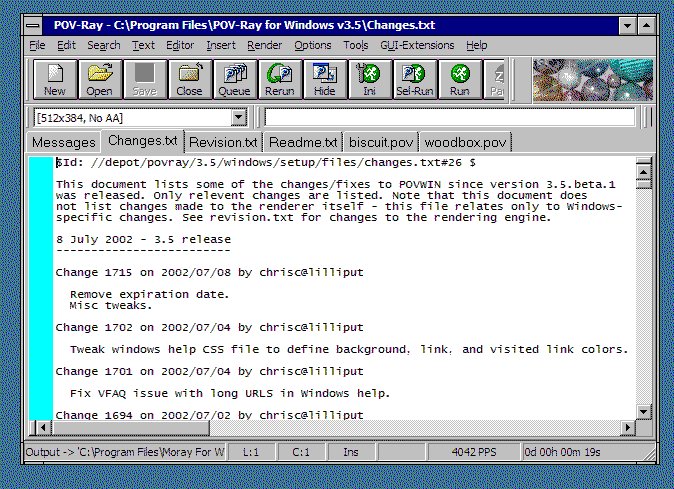Screen dimensions: 674x489
Task: Start rendering with the Run icon
Action: [x=459, y=79]
